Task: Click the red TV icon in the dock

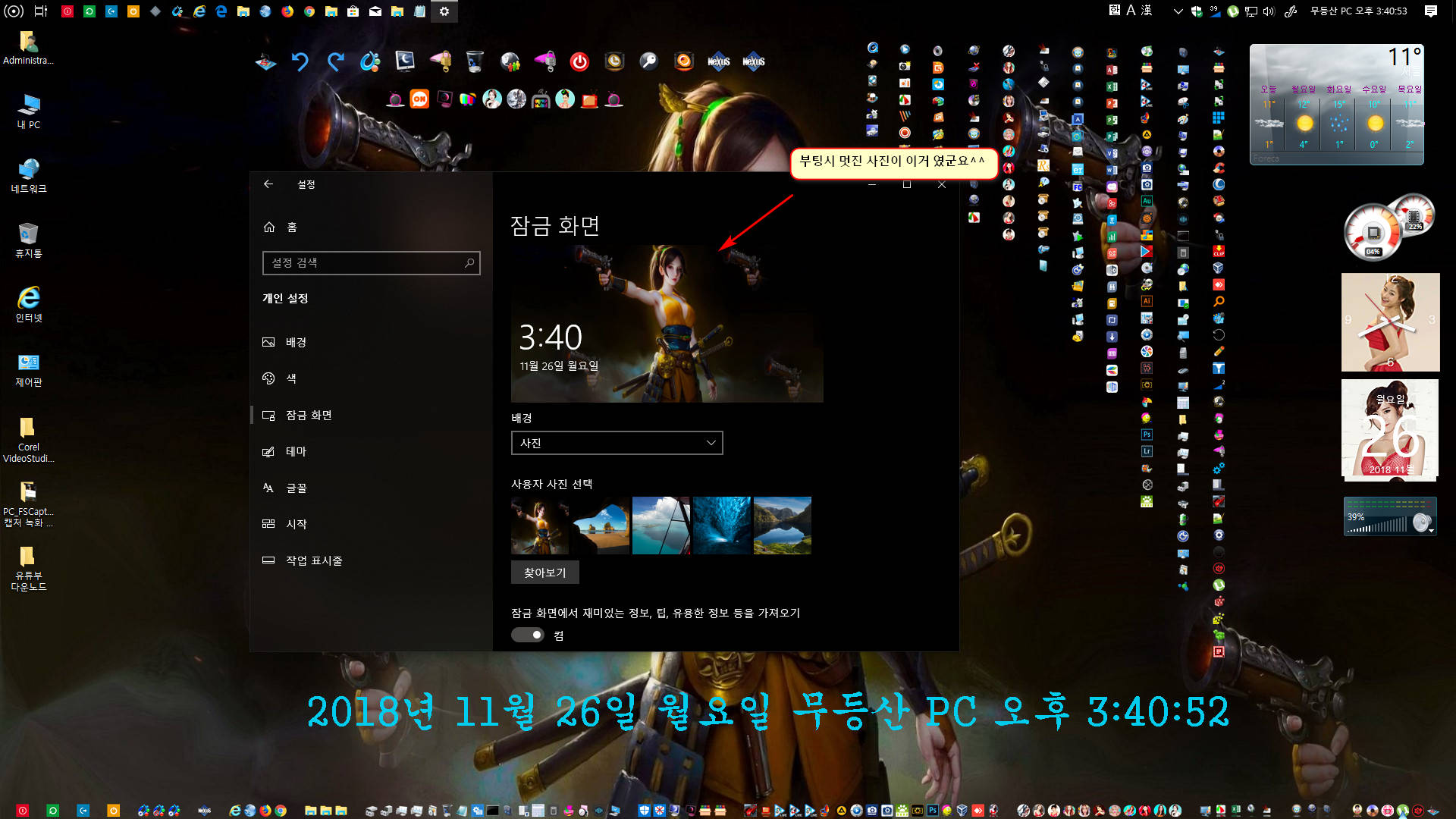Action: (x=589, y=99)
